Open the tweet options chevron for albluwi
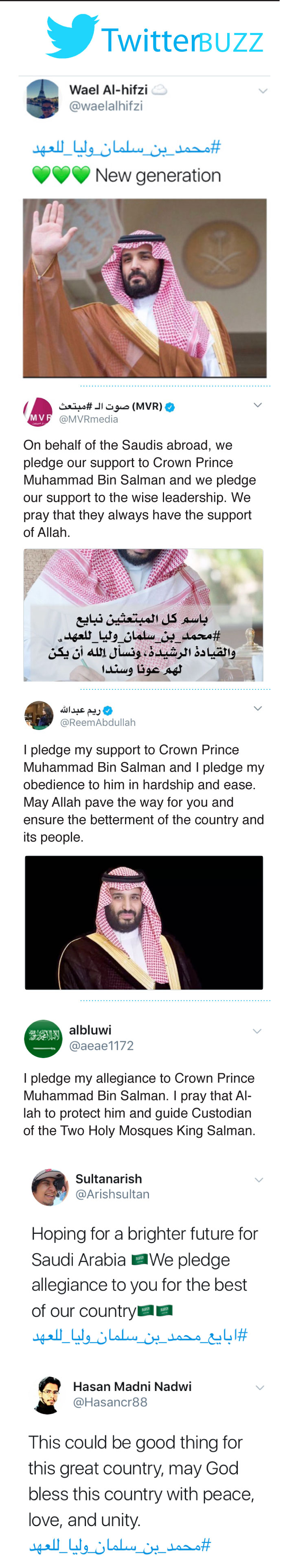 click(x=257, y=1030)
